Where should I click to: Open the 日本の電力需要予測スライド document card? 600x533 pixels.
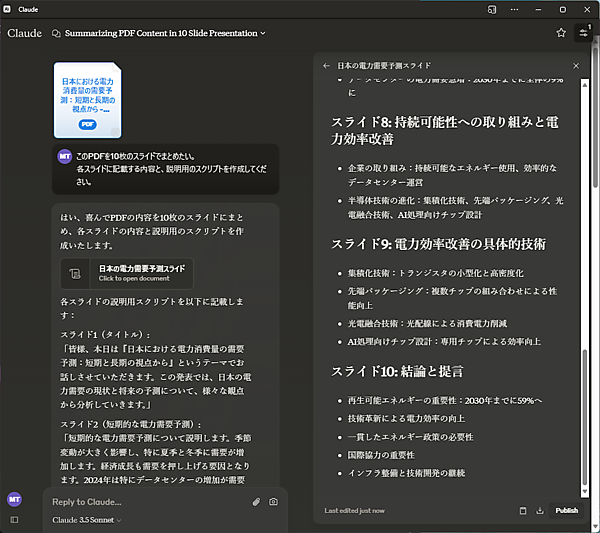click(127, 273)
